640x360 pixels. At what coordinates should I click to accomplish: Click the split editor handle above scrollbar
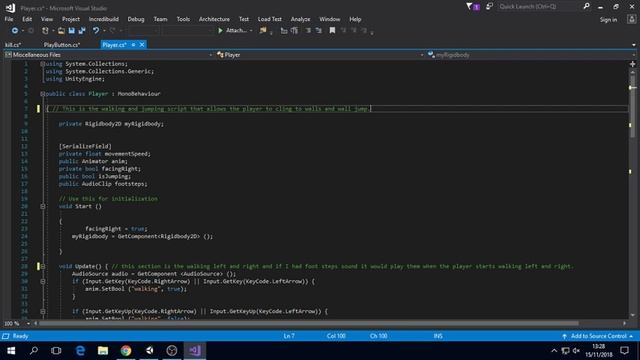coord(633,64)
